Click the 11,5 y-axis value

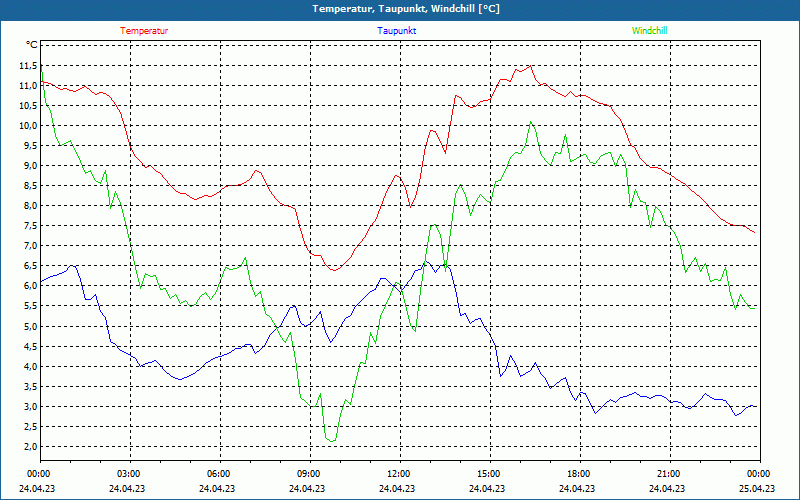29,65
